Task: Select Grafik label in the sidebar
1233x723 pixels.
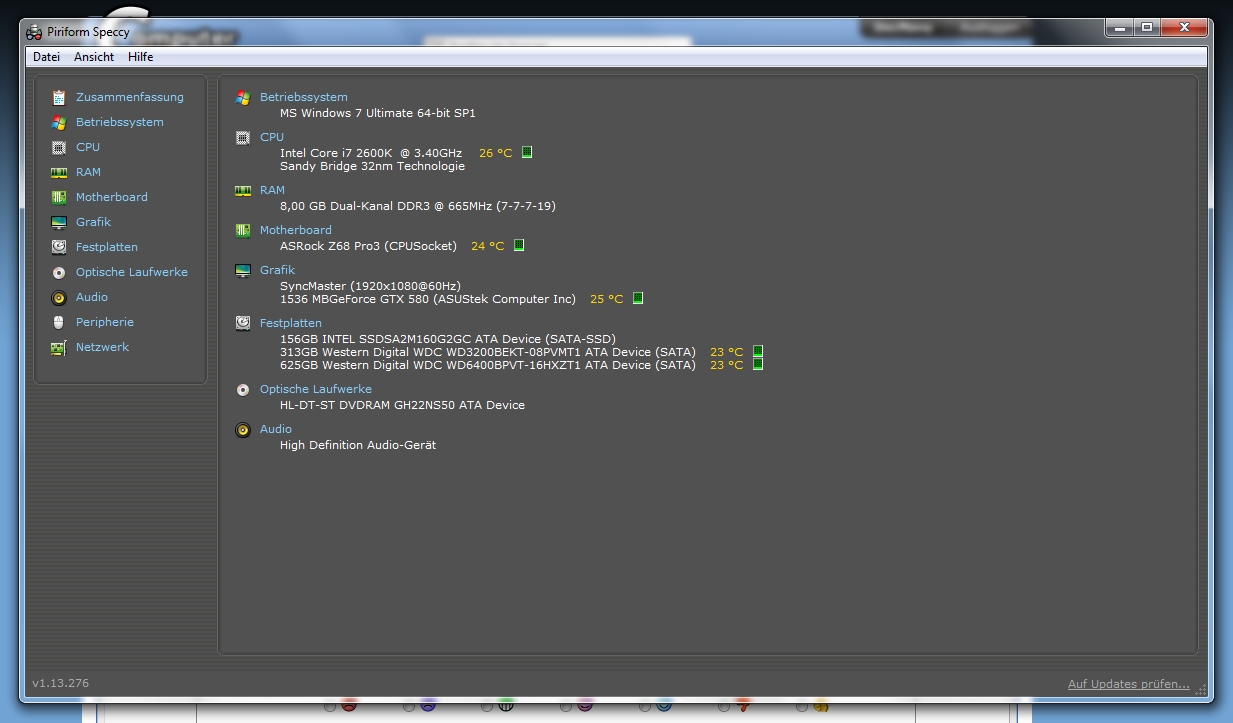Action: [x=94, y=222]
